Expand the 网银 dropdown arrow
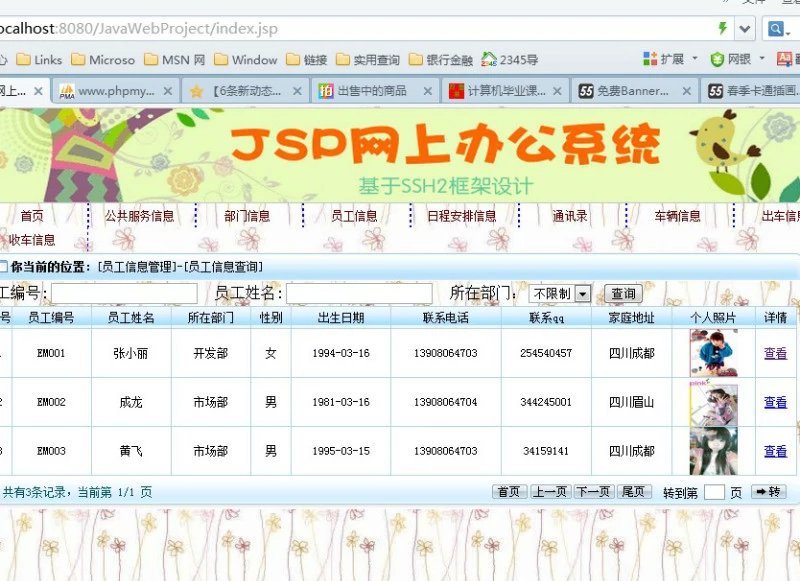This screenshot has width=800, height=581. click(x=762, y=59)
